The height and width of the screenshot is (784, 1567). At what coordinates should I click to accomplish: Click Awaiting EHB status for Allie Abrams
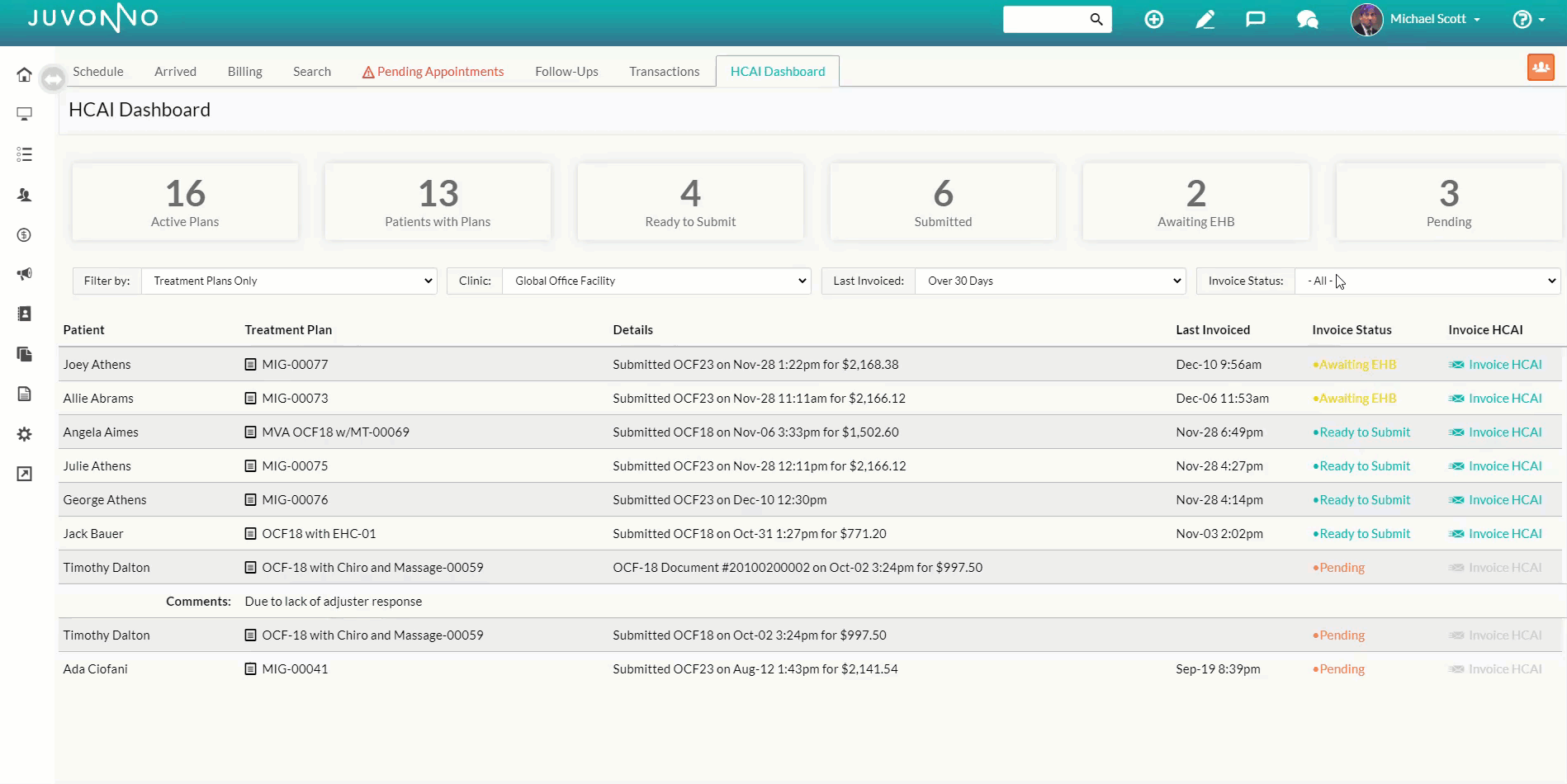click(x=1354, y=398)
